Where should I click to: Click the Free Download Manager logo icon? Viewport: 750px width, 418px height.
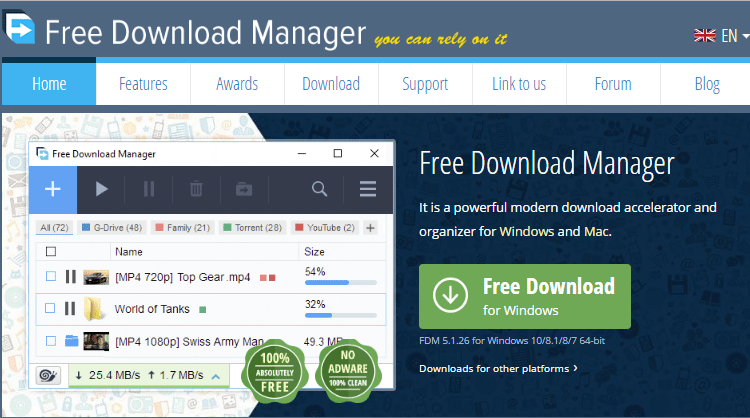[20, 27]
